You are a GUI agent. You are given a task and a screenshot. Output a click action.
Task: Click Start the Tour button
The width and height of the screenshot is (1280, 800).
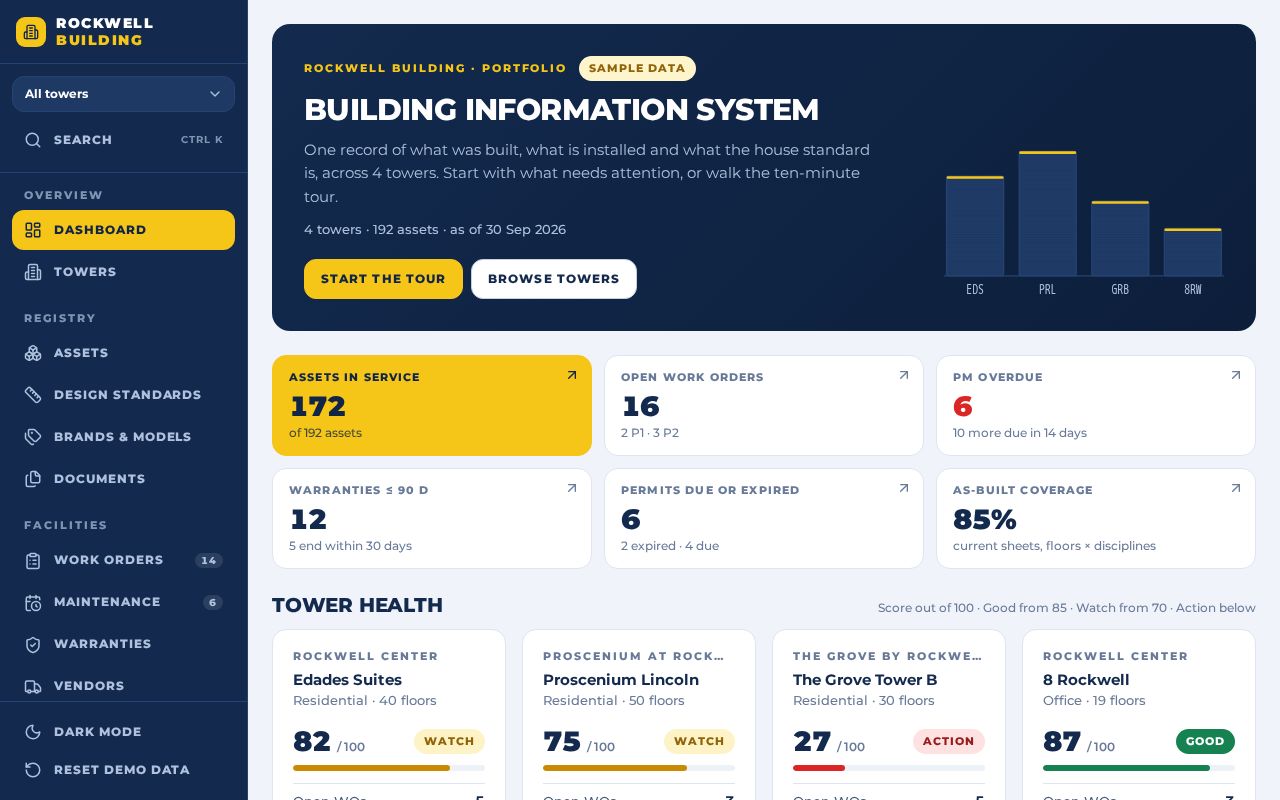[x=383, y=279]
